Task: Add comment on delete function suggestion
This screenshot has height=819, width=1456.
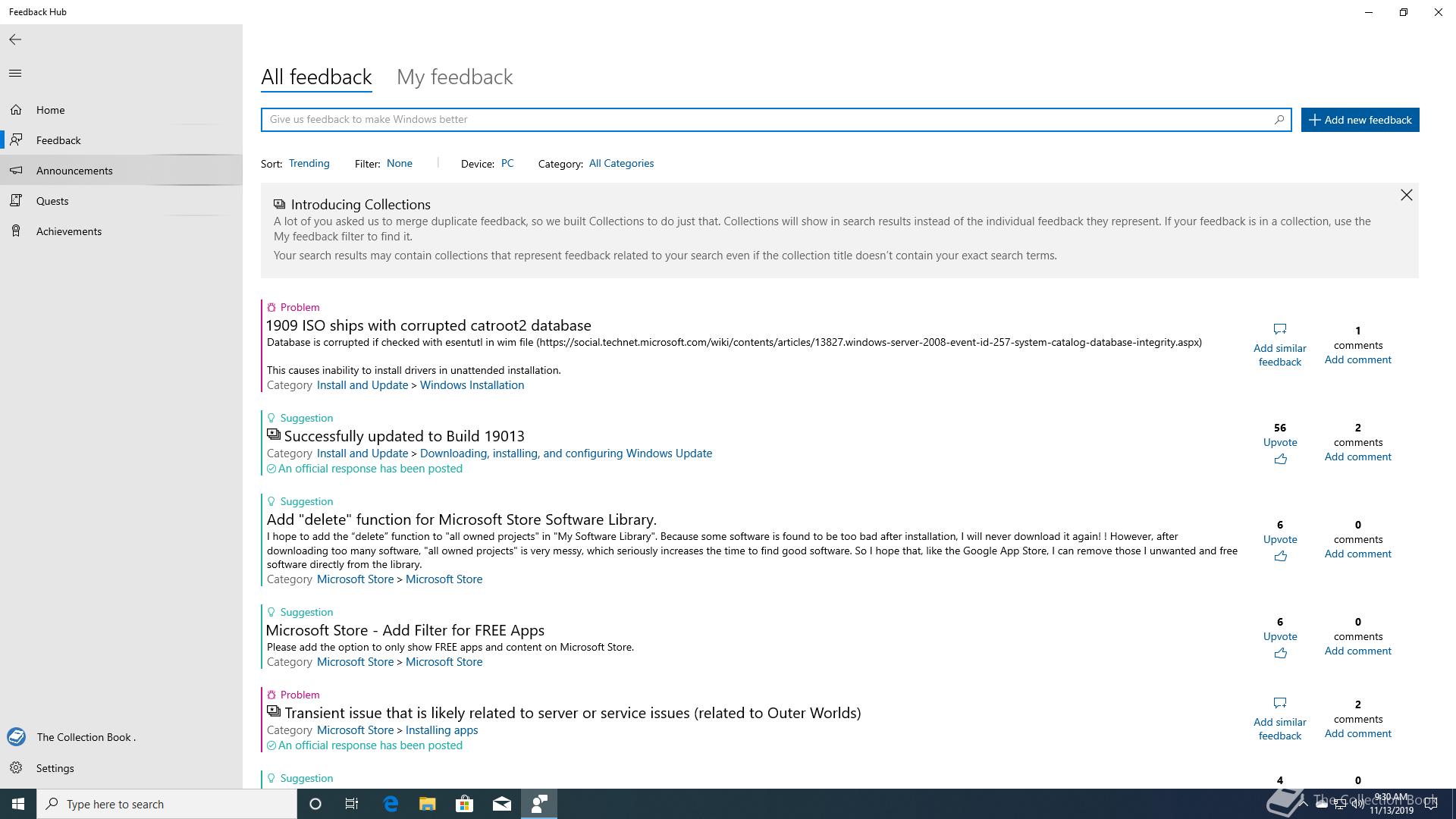Action: 1357,554
